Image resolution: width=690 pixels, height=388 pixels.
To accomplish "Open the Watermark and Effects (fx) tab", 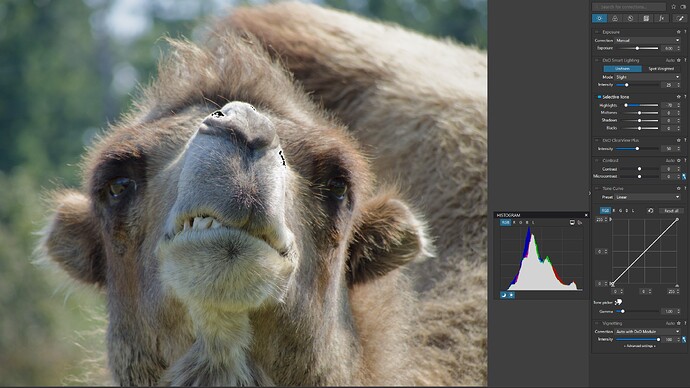I will (661, 18).
